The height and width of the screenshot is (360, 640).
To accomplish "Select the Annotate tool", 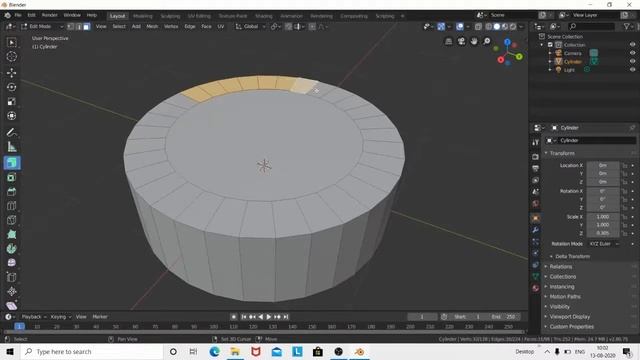I will tap(11, 132).
